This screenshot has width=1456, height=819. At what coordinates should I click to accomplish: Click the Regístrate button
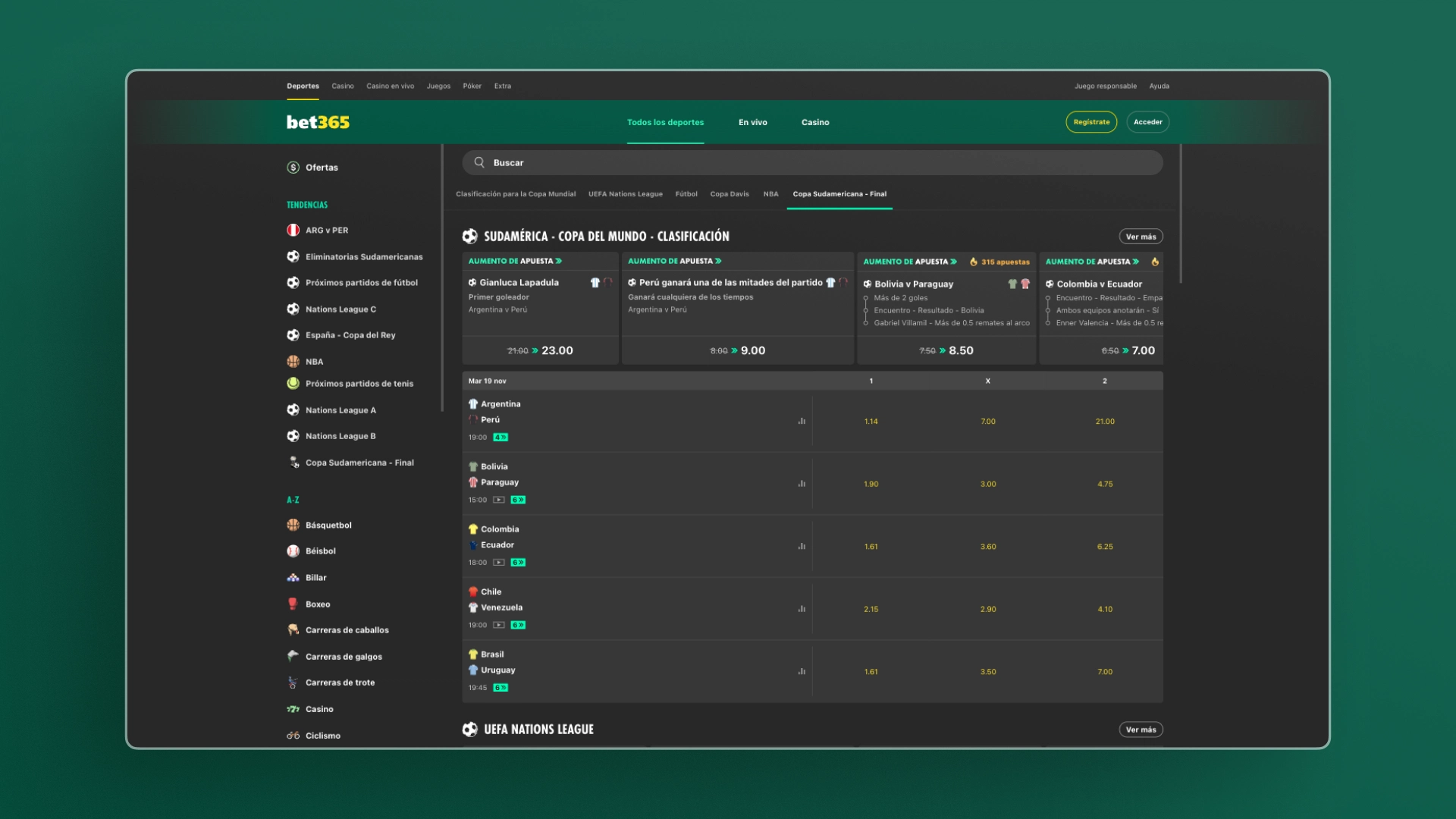click(x=1091, y=122)
